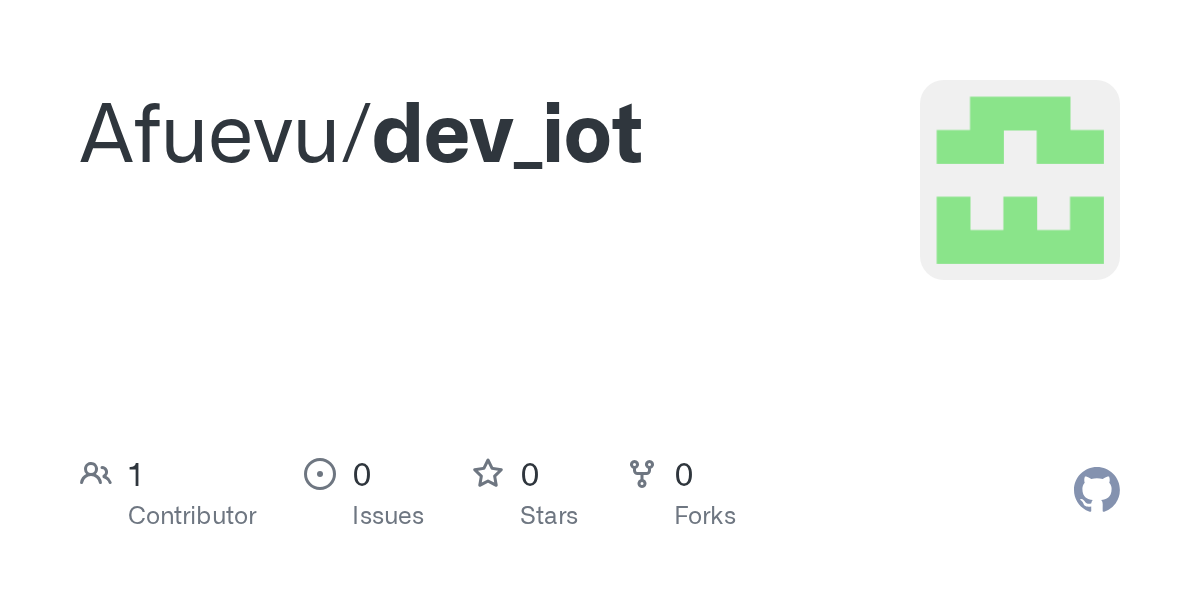Screen dimensions: 1200x600
Task: Click the lower green shape in the avatar
Action: point(1019,245)
